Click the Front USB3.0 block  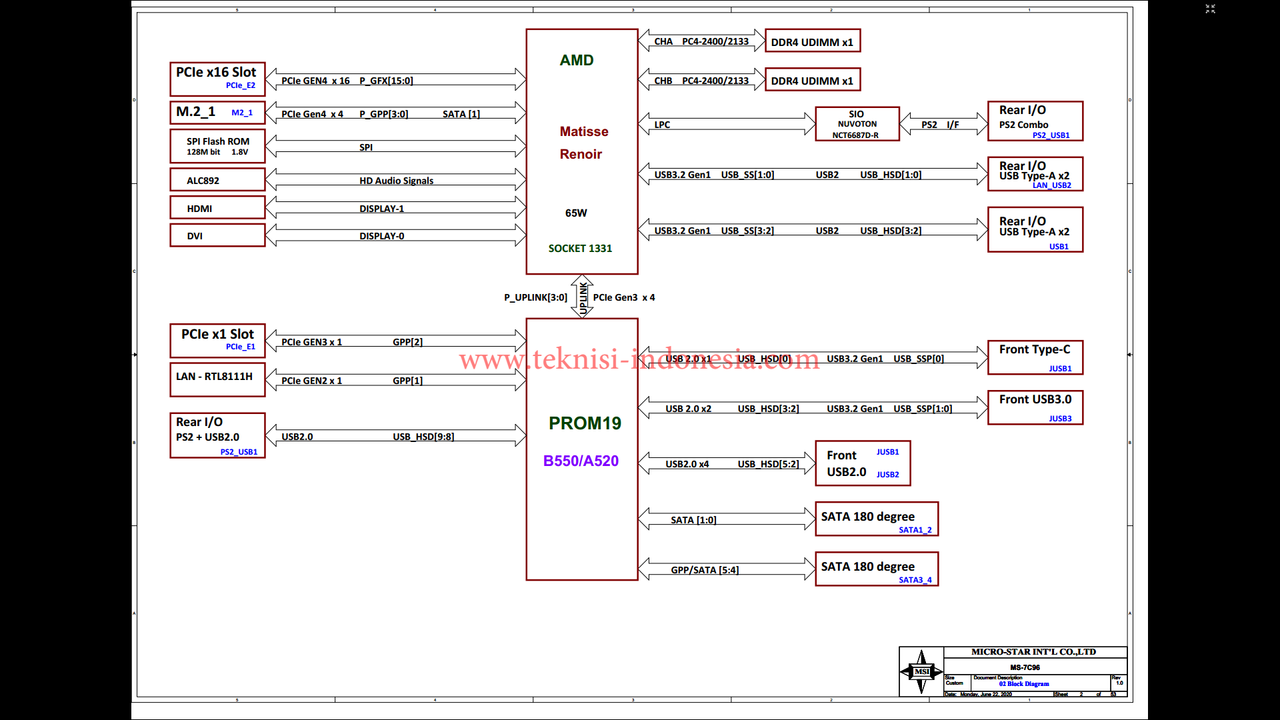pos(1035,408)
